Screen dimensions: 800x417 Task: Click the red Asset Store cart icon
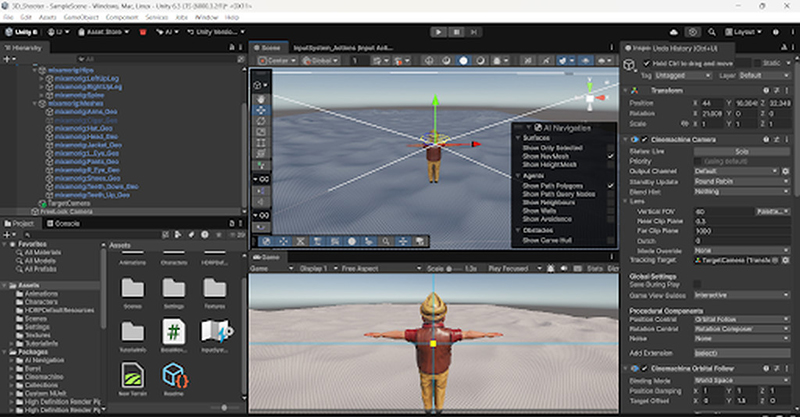(143, 32)
